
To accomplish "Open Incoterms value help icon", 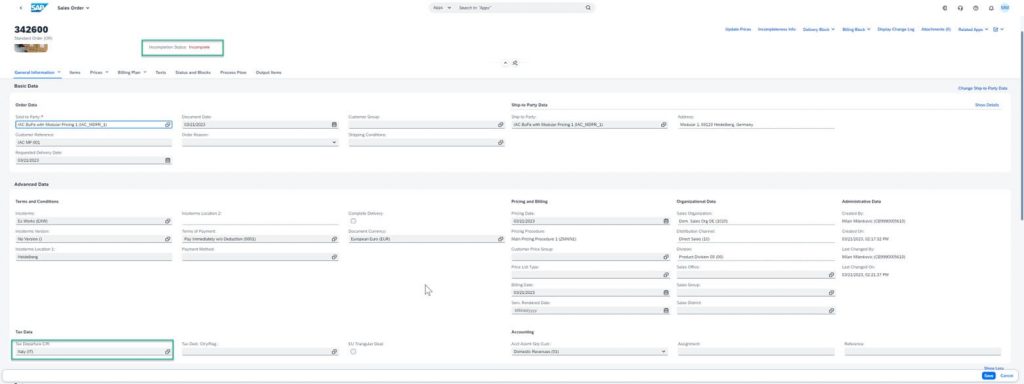I will point(167,221).
